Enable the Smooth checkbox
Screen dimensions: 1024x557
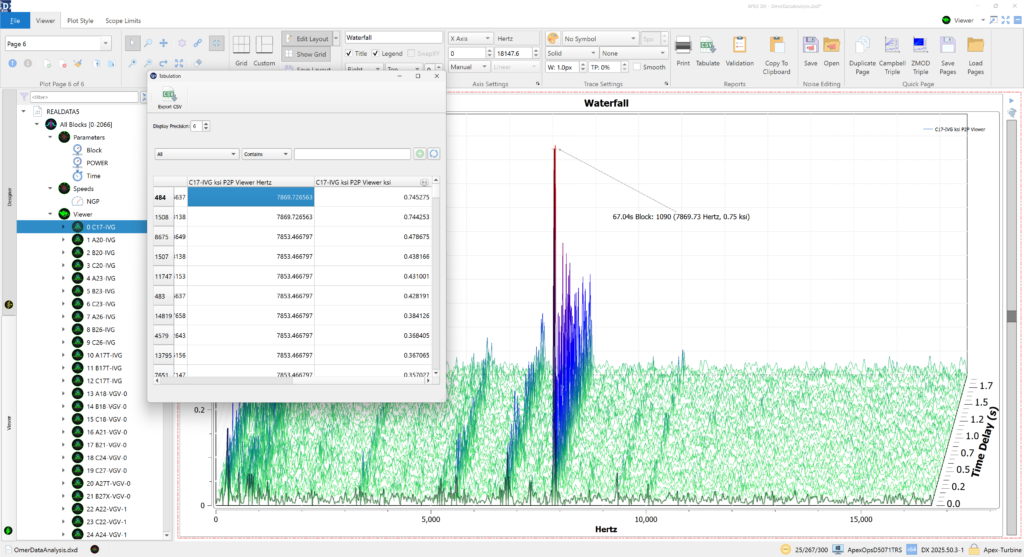coord(638,67)
